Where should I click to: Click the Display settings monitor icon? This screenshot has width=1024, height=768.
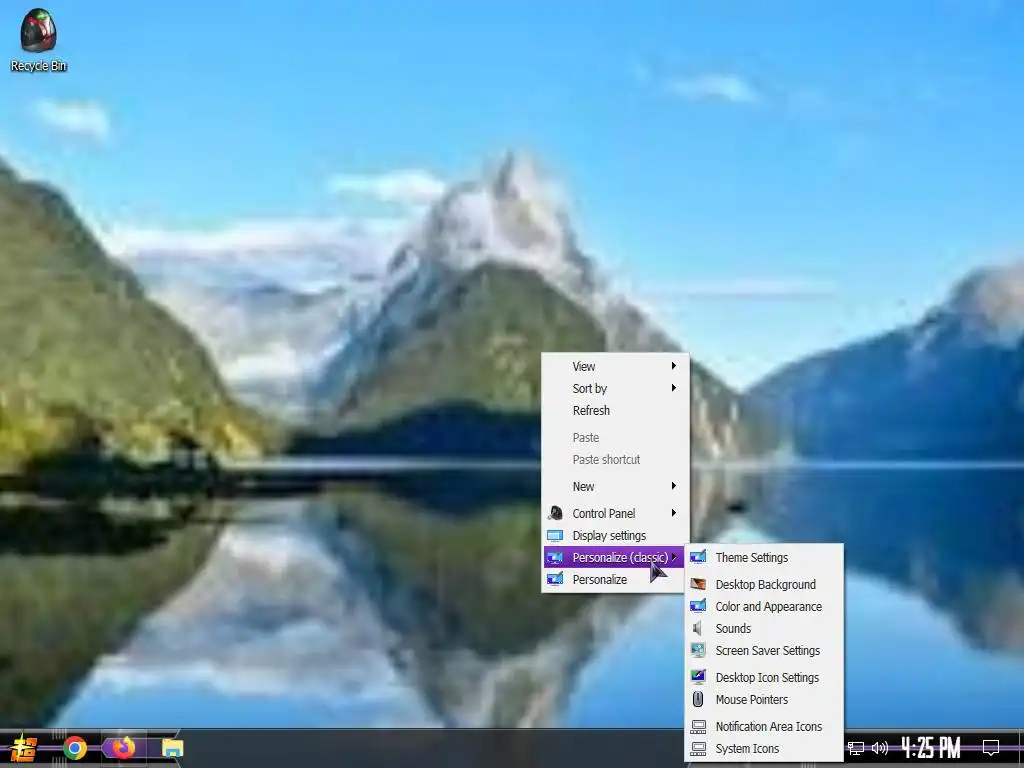coord(555,536)
